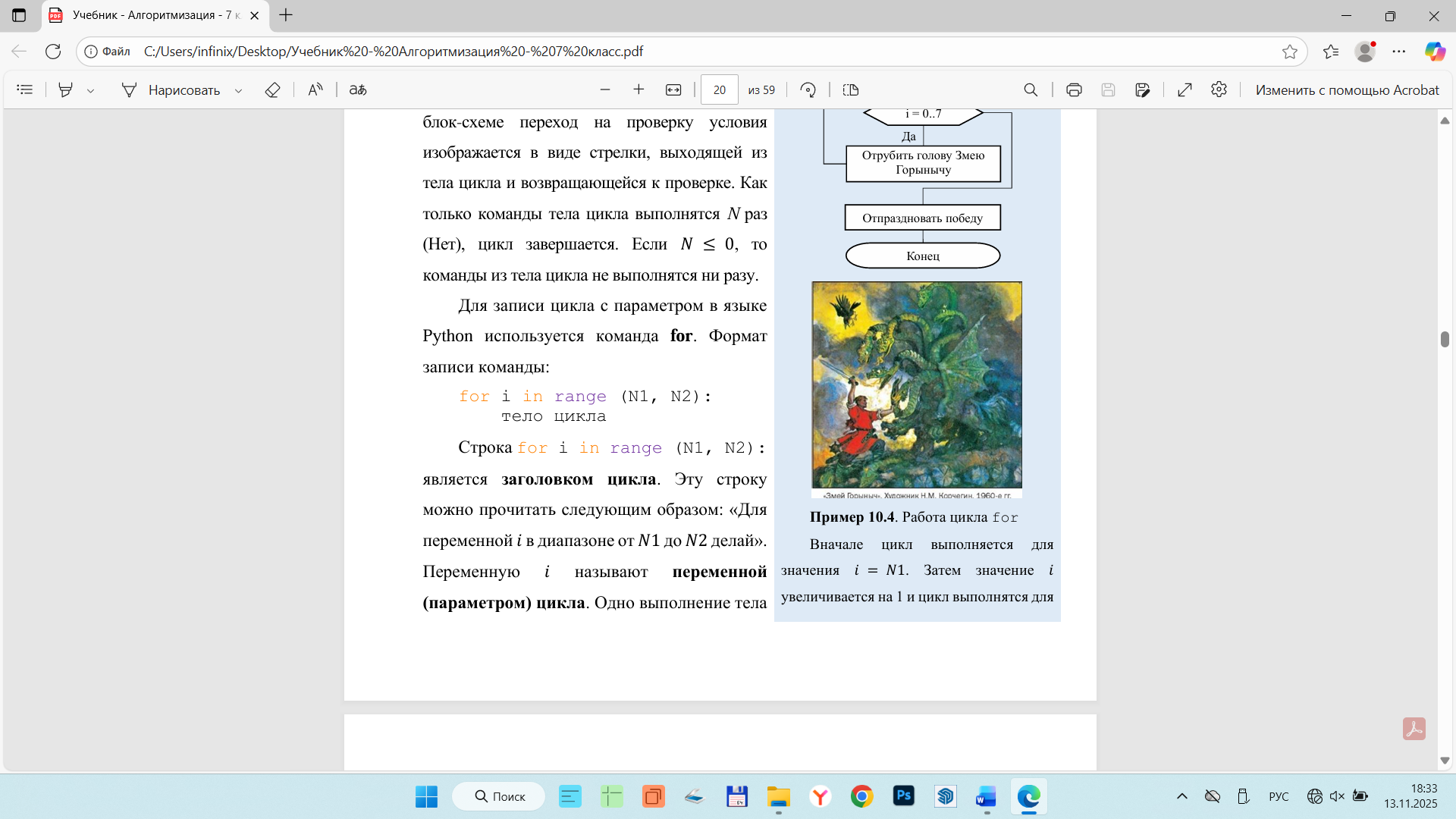Open search in PDF
Viewport: 1456px width, 819px height.
1031,89
